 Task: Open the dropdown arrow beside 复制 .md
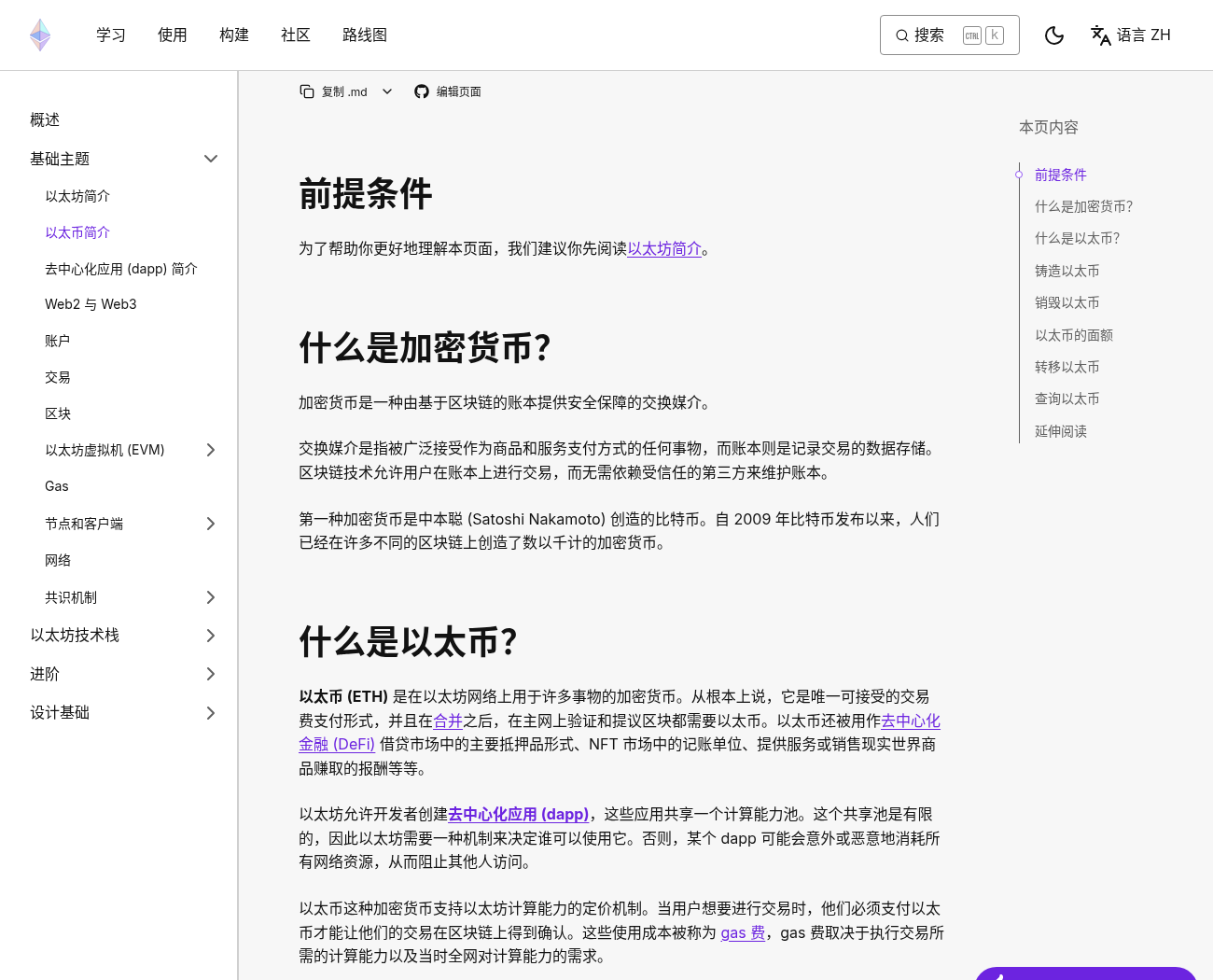coord(387,91)
